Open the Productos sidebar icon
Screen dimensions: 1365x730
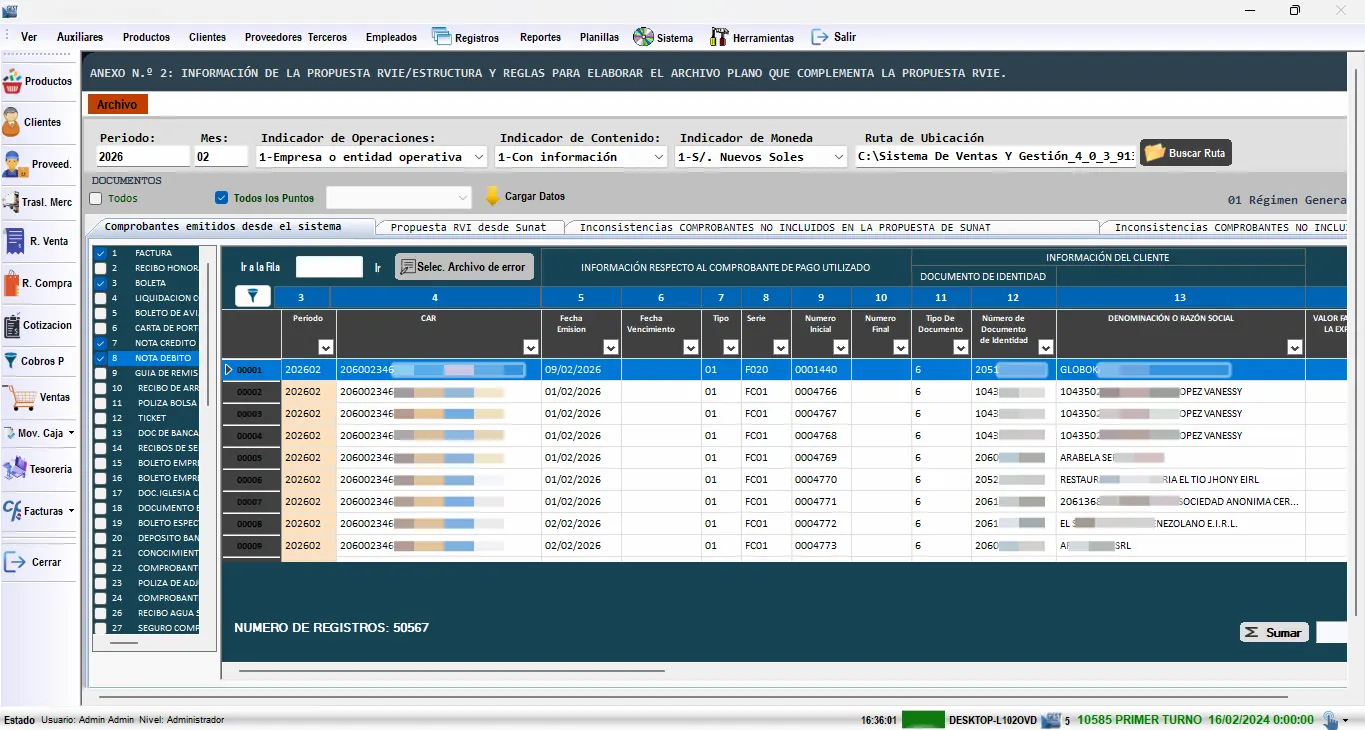pyautogui.click(x=13, y=81)
